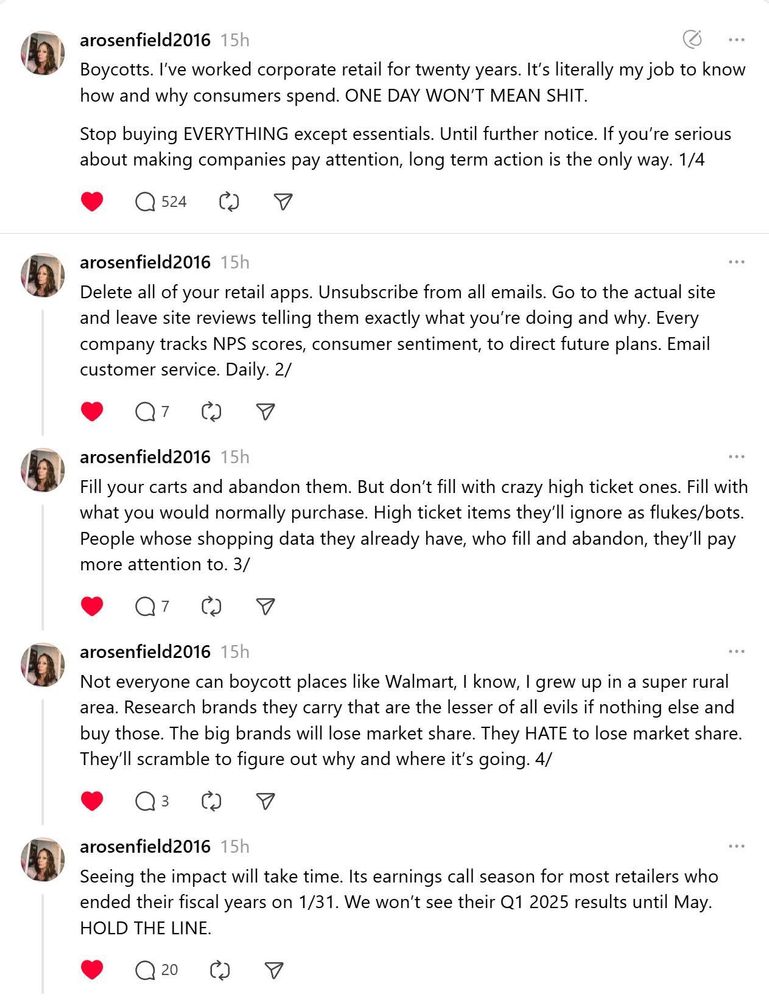Open the avatar thumbnail on the first post
This screenshot has width=769, height=1000.
coord(43,52)
